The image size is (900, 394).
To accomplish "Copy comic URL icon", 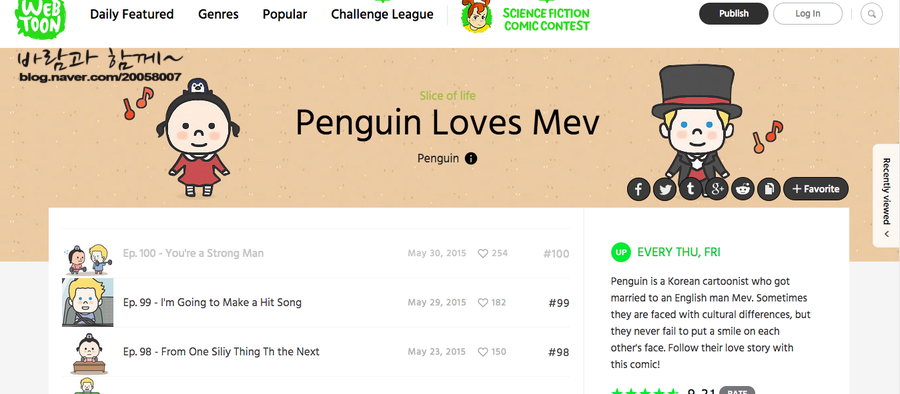I will click(x=769, y=189).
